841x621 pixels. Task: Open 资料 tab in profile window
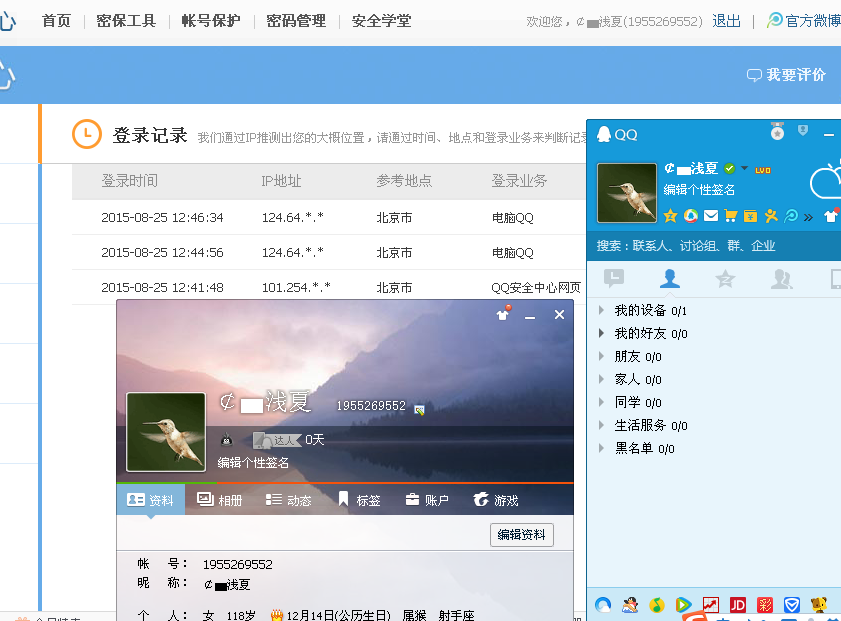(151, 500)
